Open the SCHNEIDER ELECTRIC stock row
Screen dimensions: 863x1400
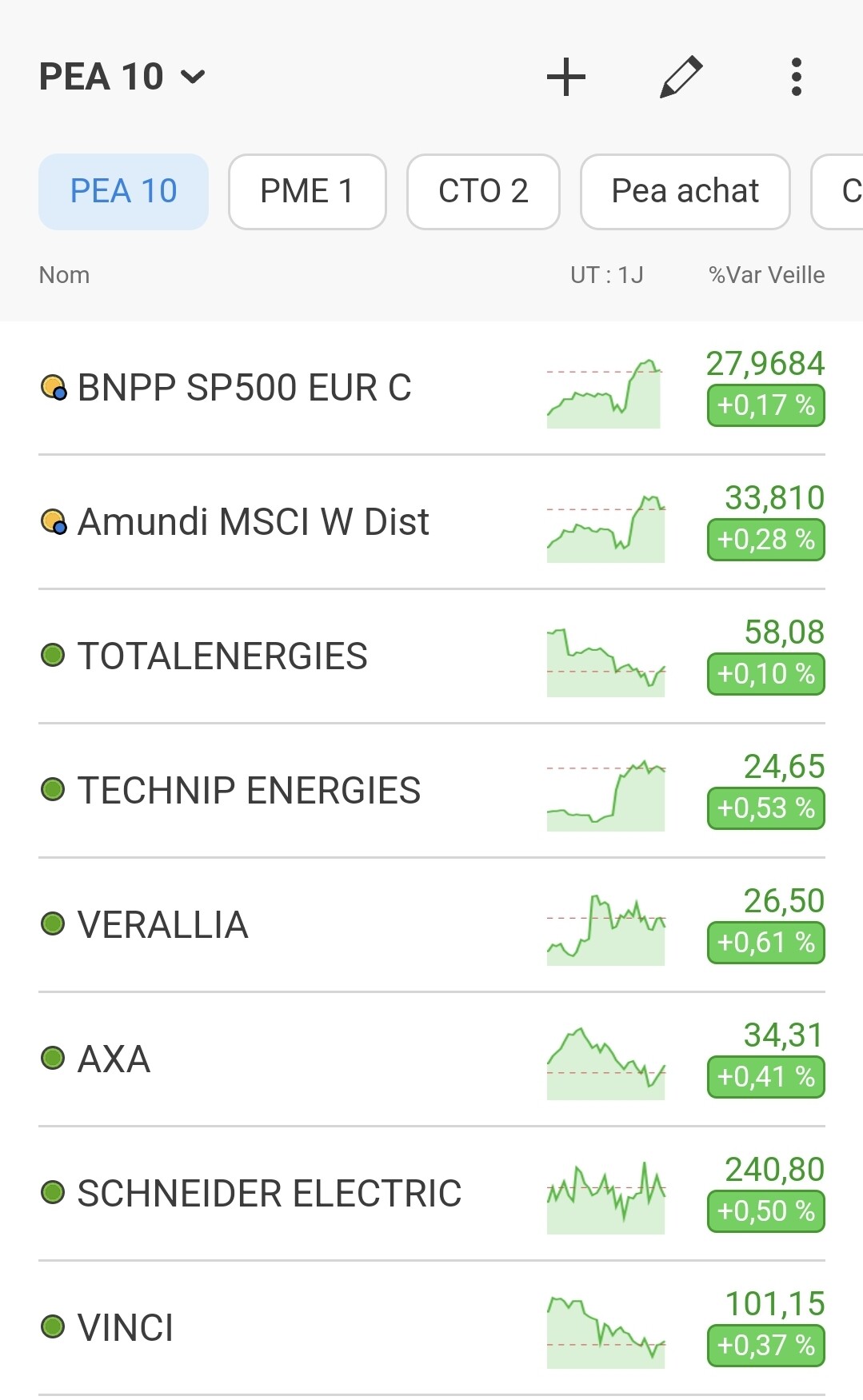432,1194
